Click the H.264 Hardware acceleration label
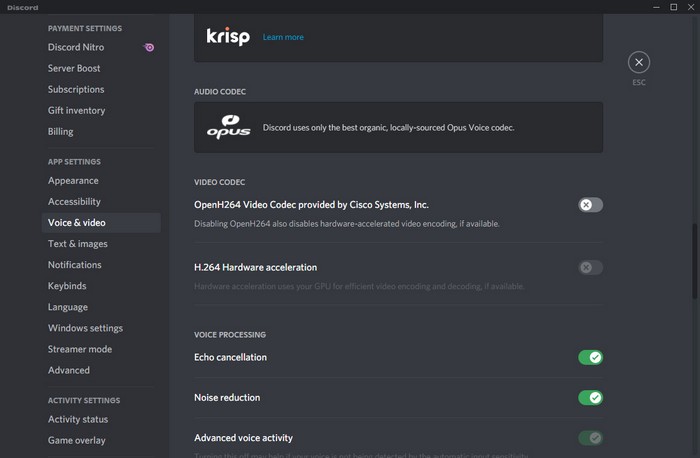 [x=255, y=267]
